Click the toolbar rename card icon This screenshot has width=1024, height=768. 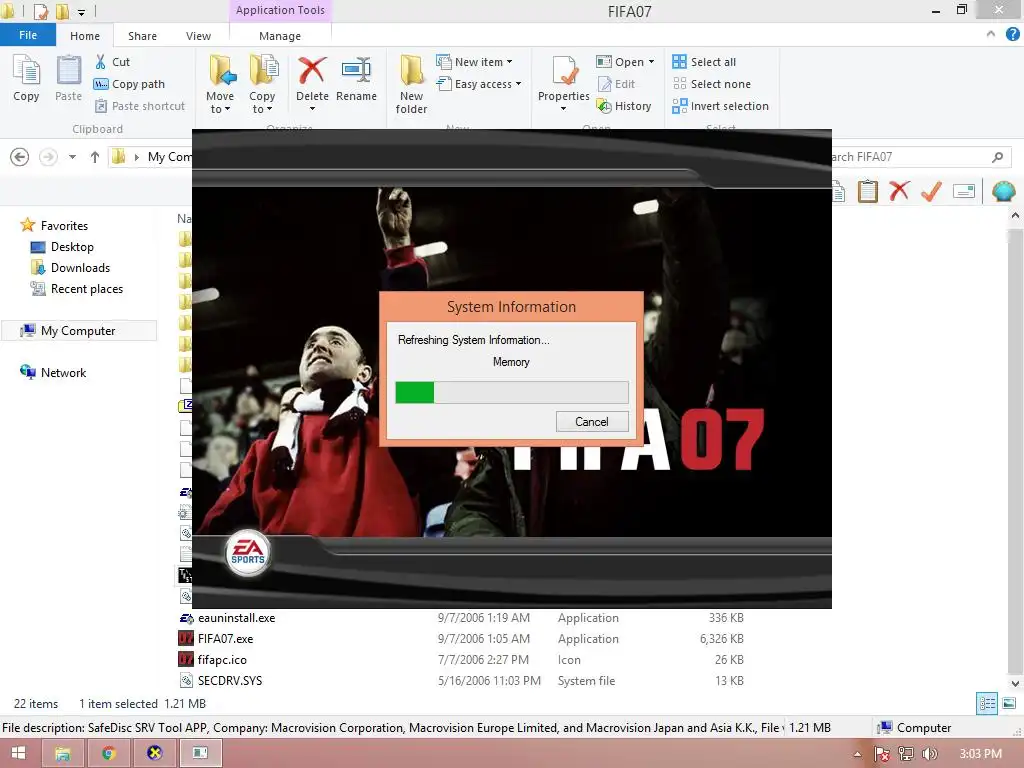(964, 191)
